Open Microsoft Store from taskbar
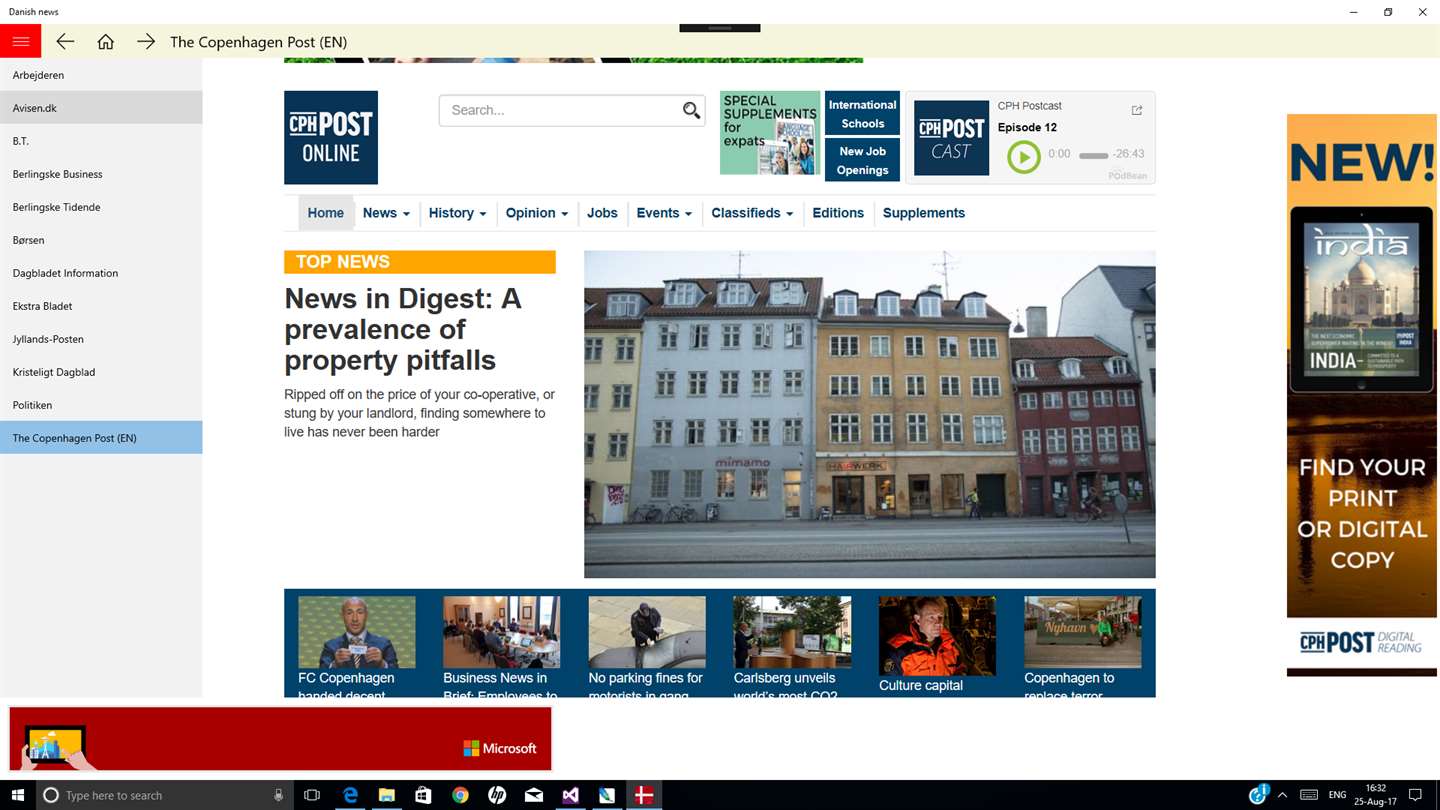Screen dimensions: 1440x810 point(423,795)
